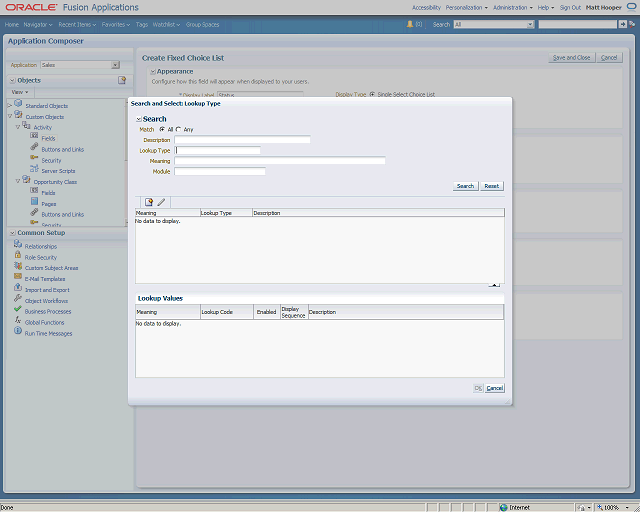Click the Home link in toolbar
This screenshot has height=512, width=640.
coord(12,24)
